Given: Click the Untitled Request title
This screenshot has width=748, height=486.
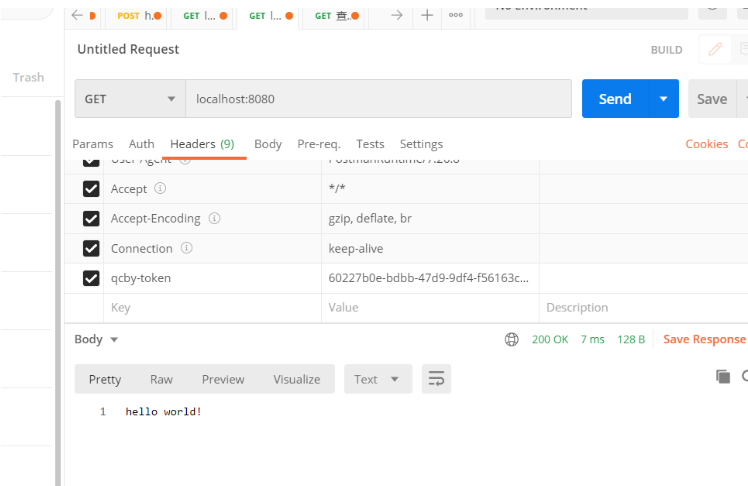Looking at the screenshot, I should point(128,49).
